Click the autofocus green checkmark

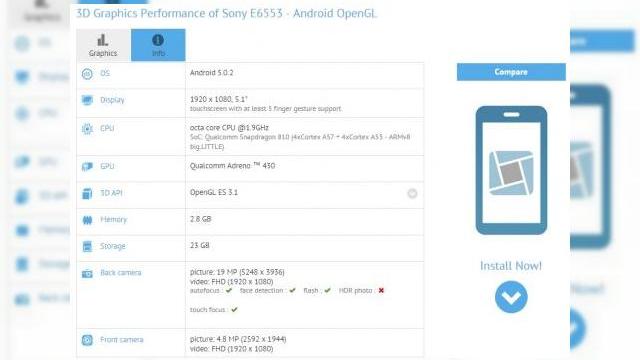point(229,291)
